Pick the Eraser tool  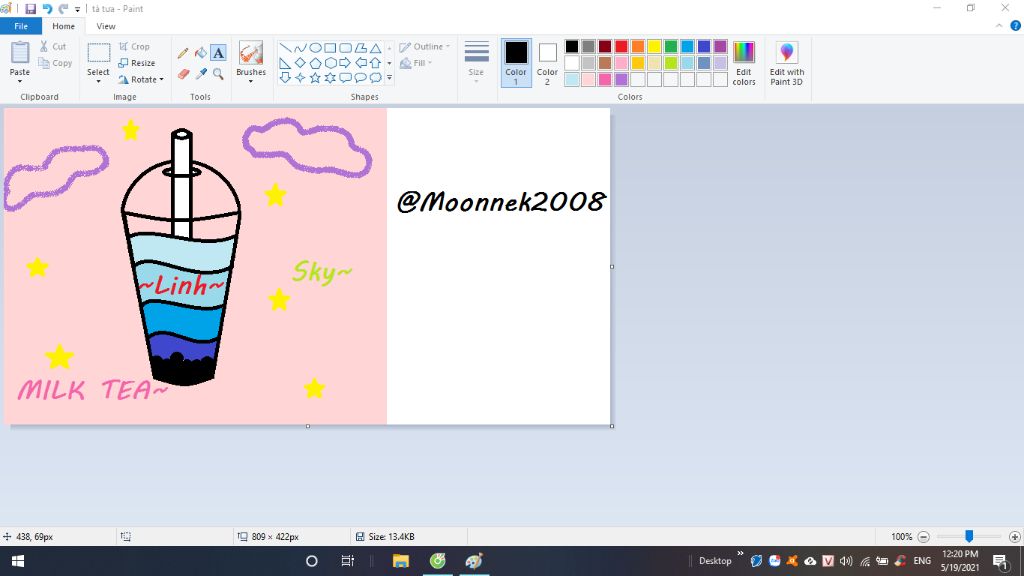pos(183,74)
